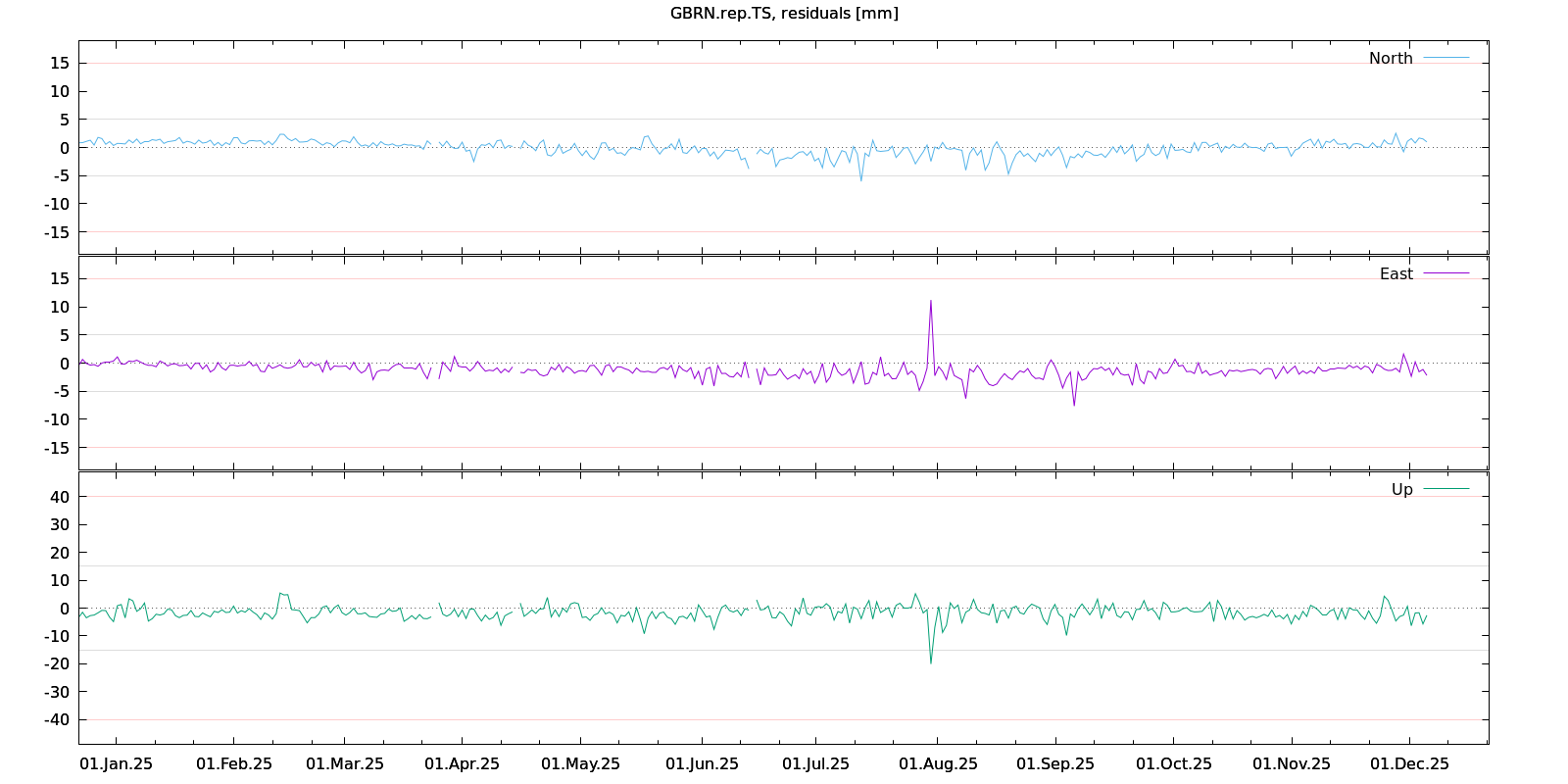The width and height of the screenshot is (1568, 784).
Task: Select the 01.May.25 x-axis date label
Action: [580, 763]
